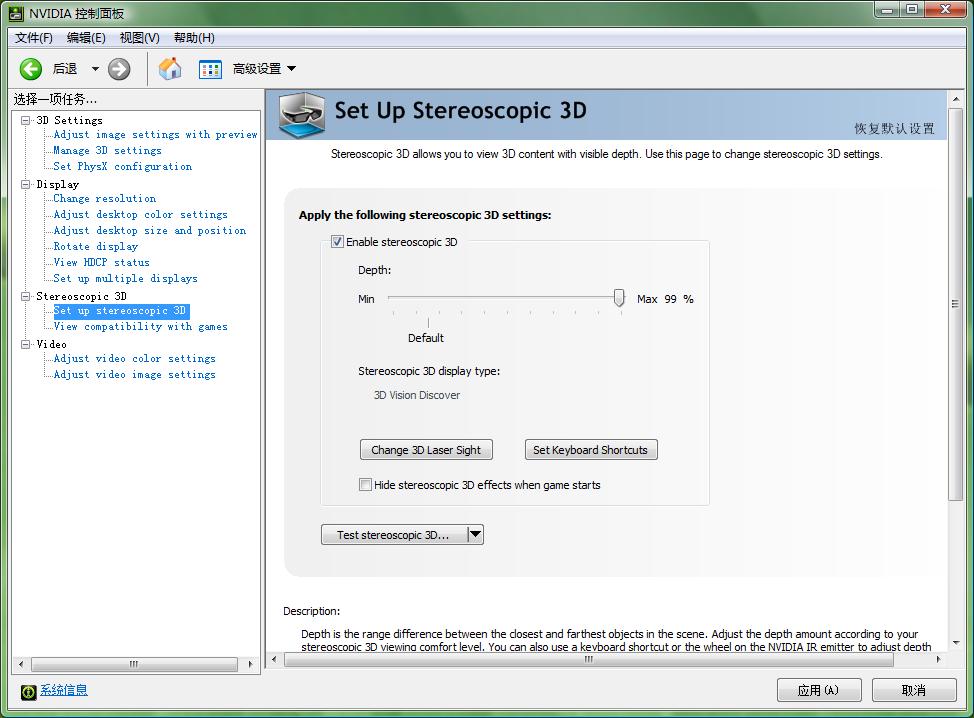Click the green Back arrow icon

click(30, 69)
